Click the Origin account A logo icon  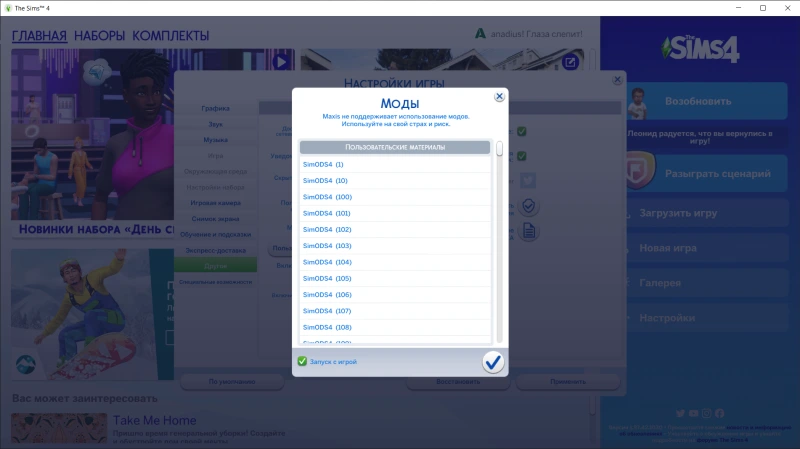[480, 34]
